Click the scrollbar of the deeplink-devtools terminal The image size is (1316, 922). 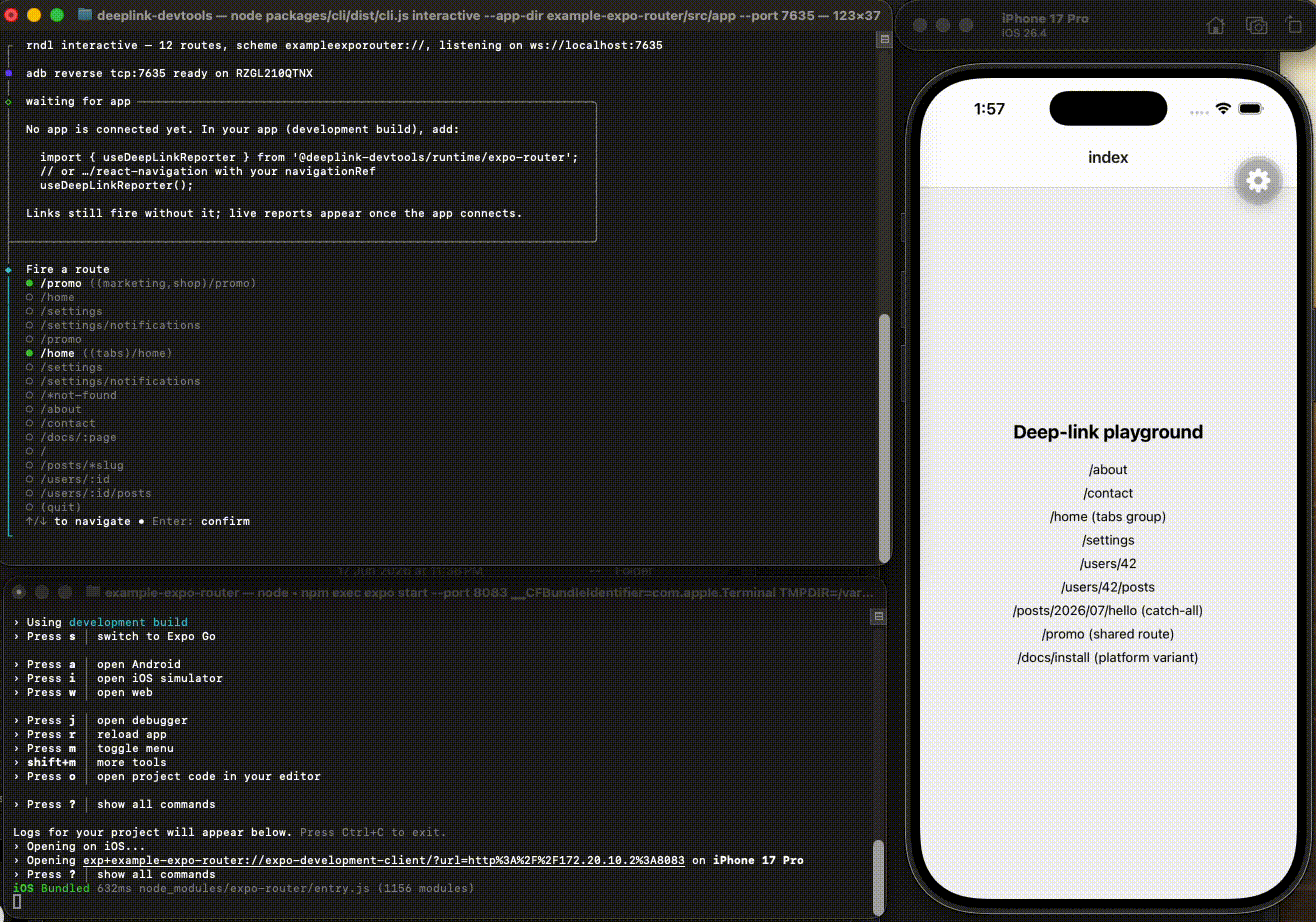tap(883, 438)
